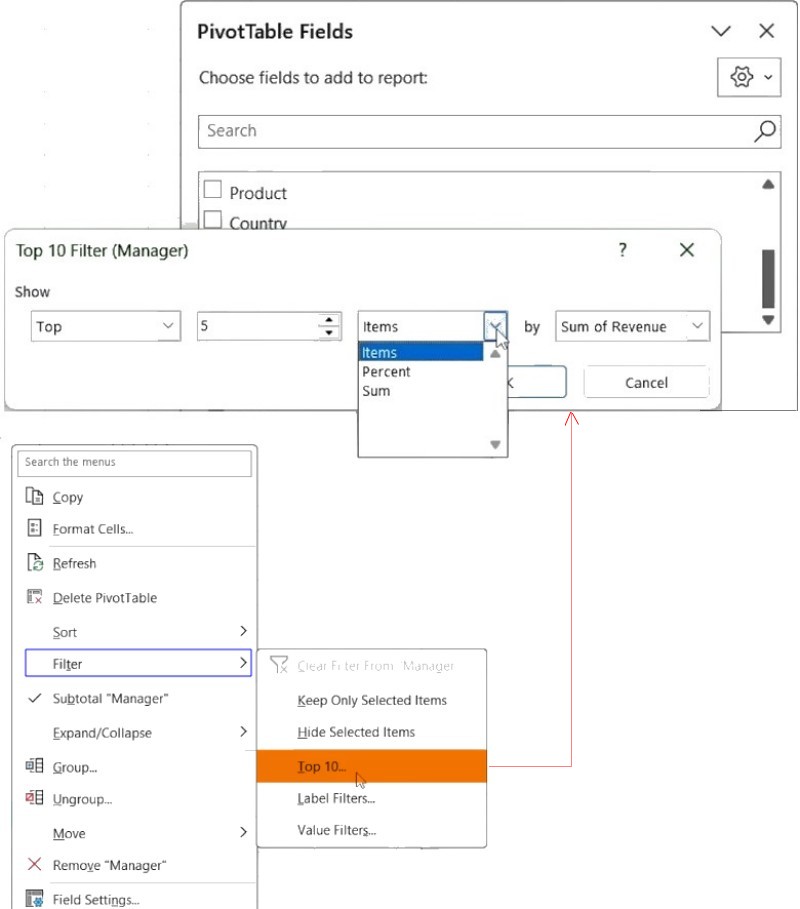The width and height of the screenshot is (800, 909).
Task: Check the Country field checkbox
Action: tap(212, 220)
